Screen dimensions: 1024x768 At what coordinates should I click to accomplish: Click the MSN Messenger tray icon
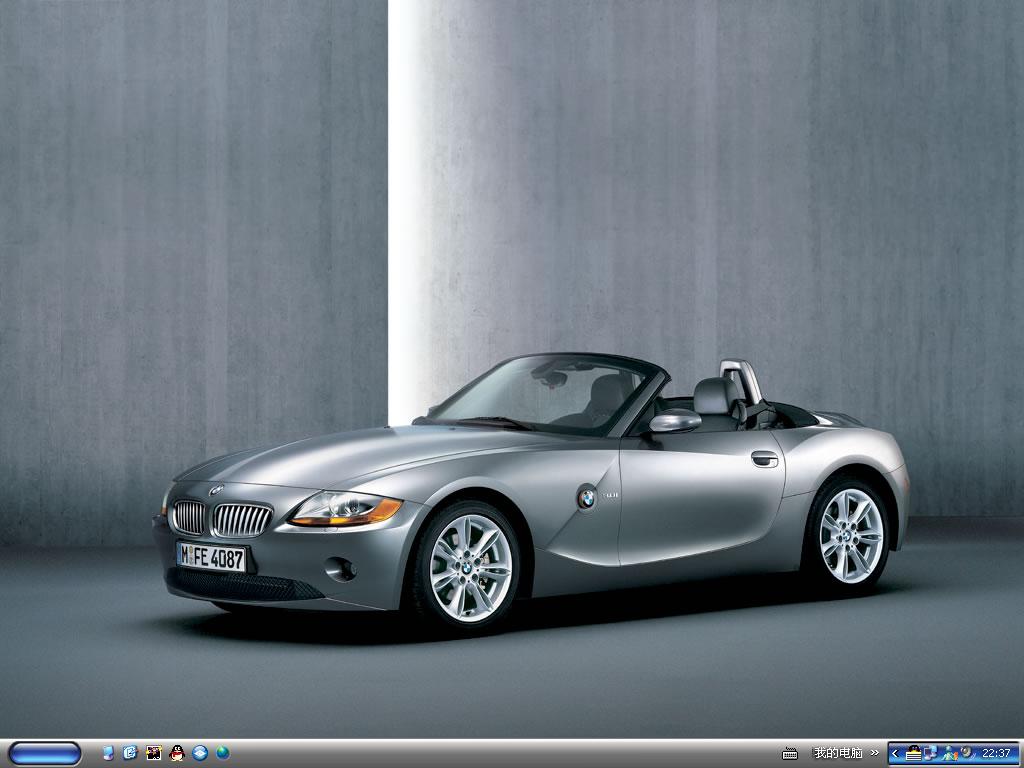[x=949, y=753]
